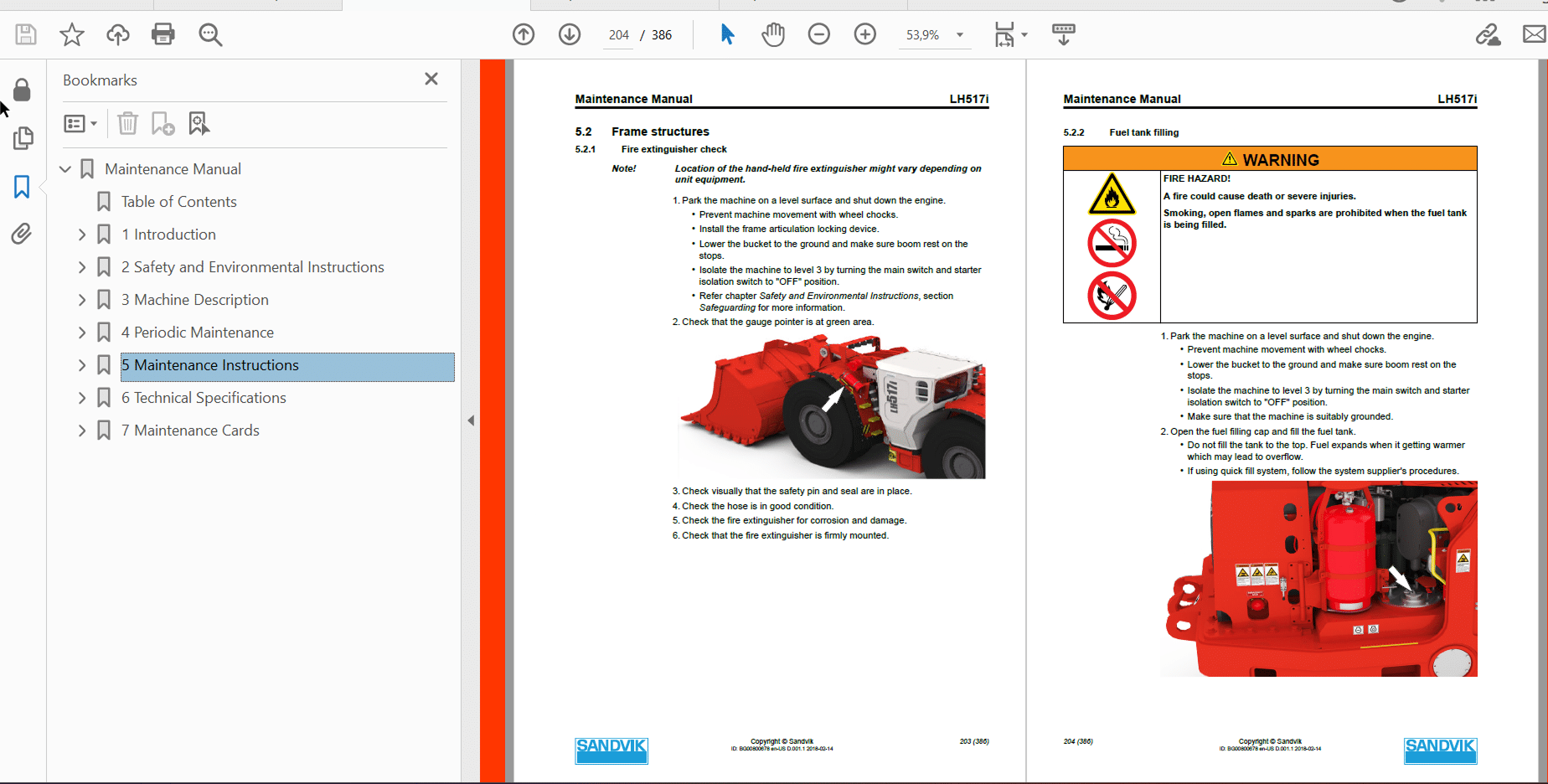1548x784 pixels.
Task: Print the document
Action: point(163,34)
